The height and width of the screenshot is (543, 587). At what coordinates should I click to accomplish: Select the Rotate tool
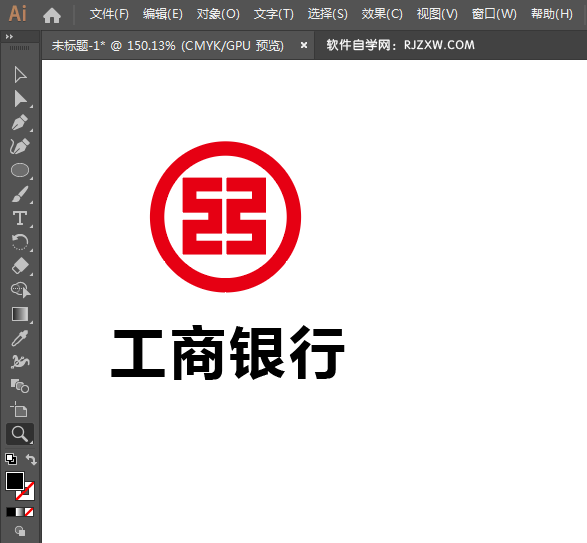(20, 242)
